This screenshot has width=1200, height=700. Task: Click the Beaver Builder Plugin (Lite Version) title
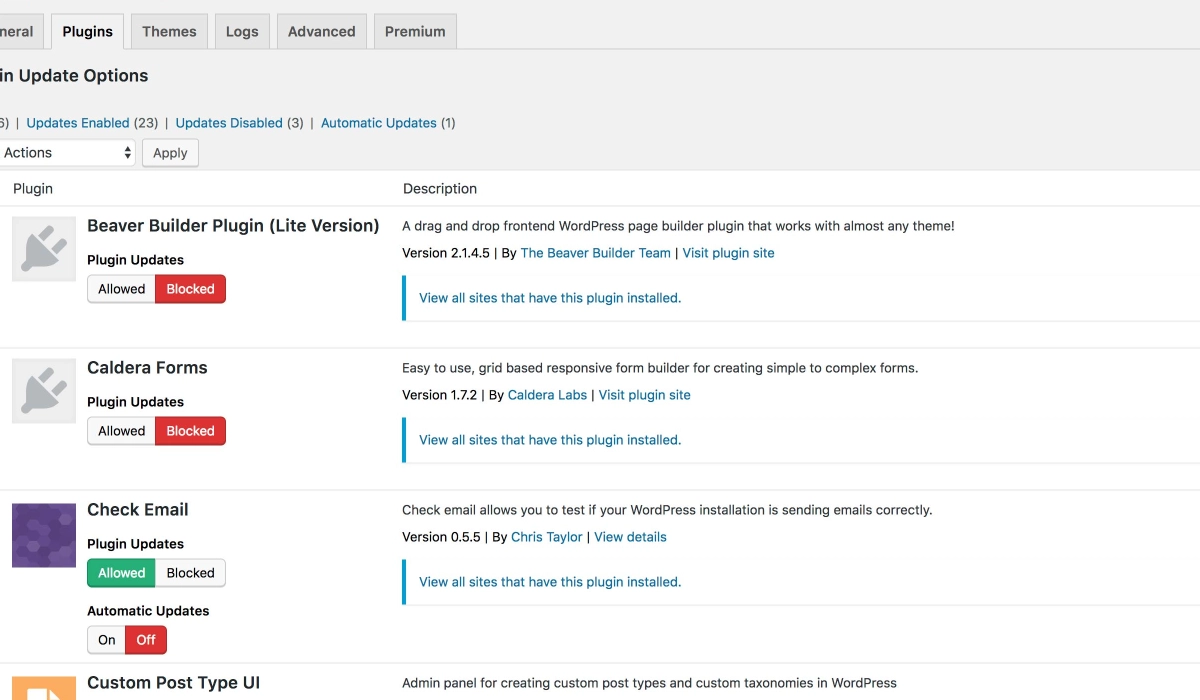pos(233,226)
